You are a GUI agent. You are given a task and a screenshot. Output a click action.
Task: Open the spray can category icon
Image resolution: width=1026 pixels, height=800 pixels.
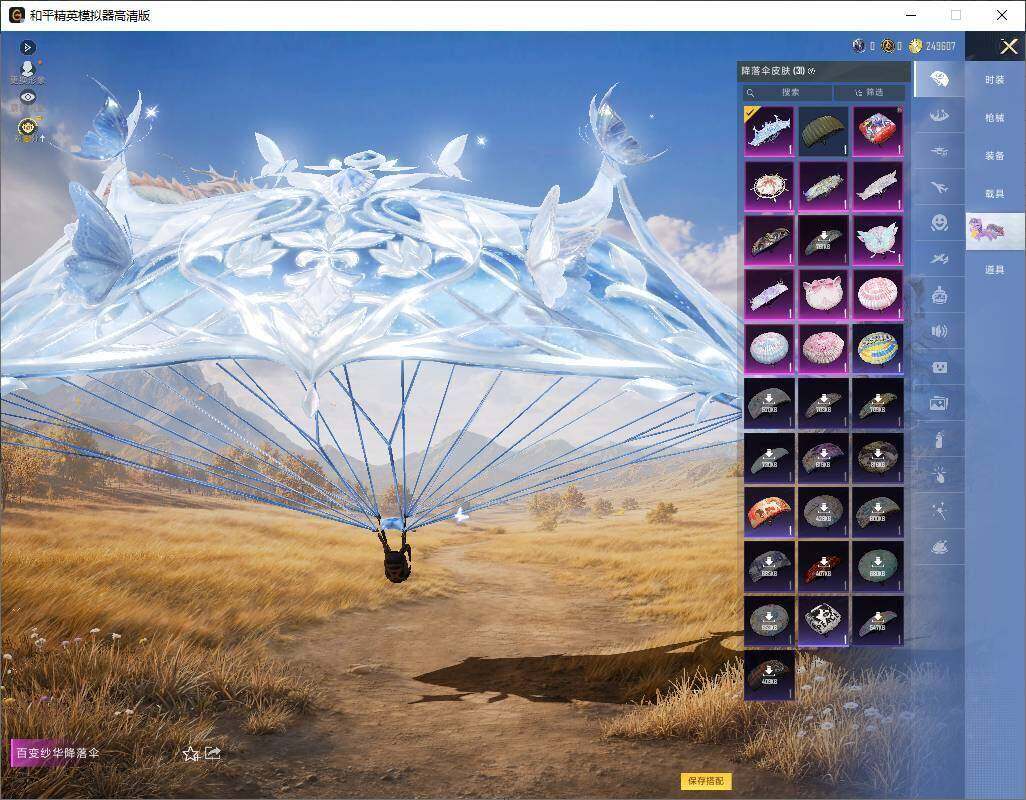(939, 439)
